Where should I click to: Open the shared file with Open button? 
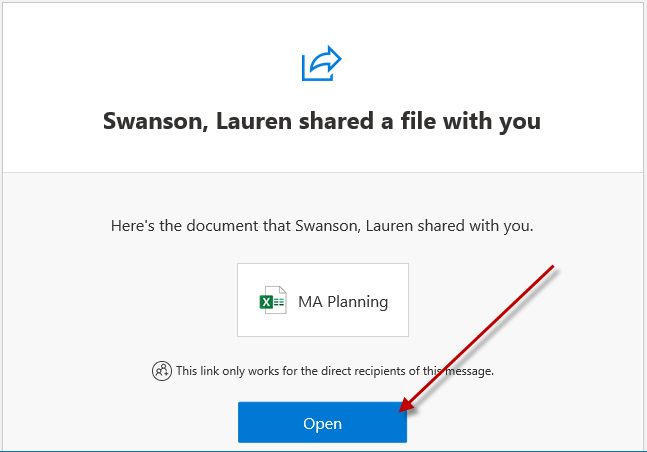pos(322,422)
